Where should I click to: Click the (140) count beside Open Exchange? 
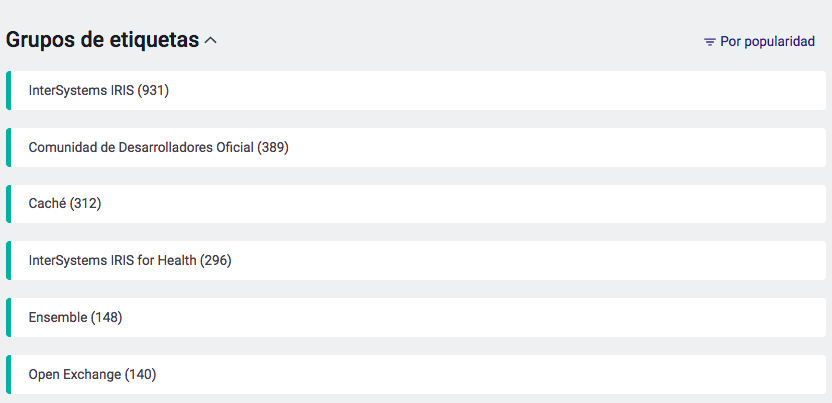[141, 374]
